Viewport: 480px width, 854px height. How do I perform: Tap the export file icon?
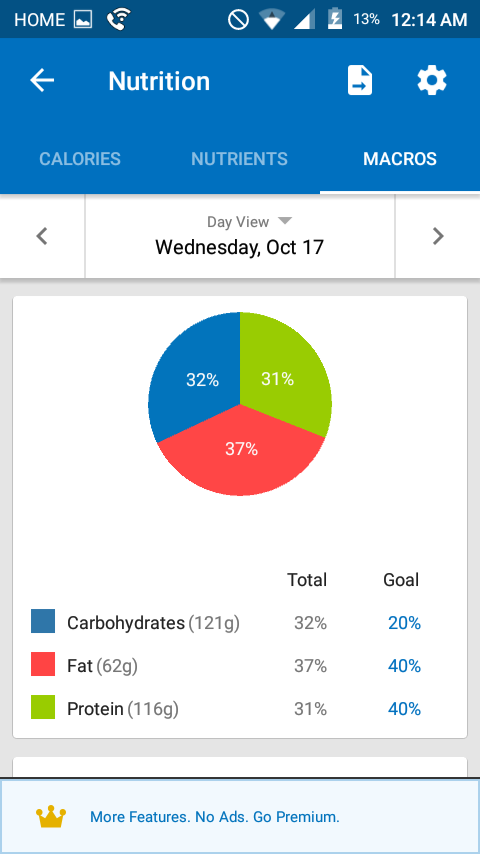pyautogui.click(x=360, y=81)
